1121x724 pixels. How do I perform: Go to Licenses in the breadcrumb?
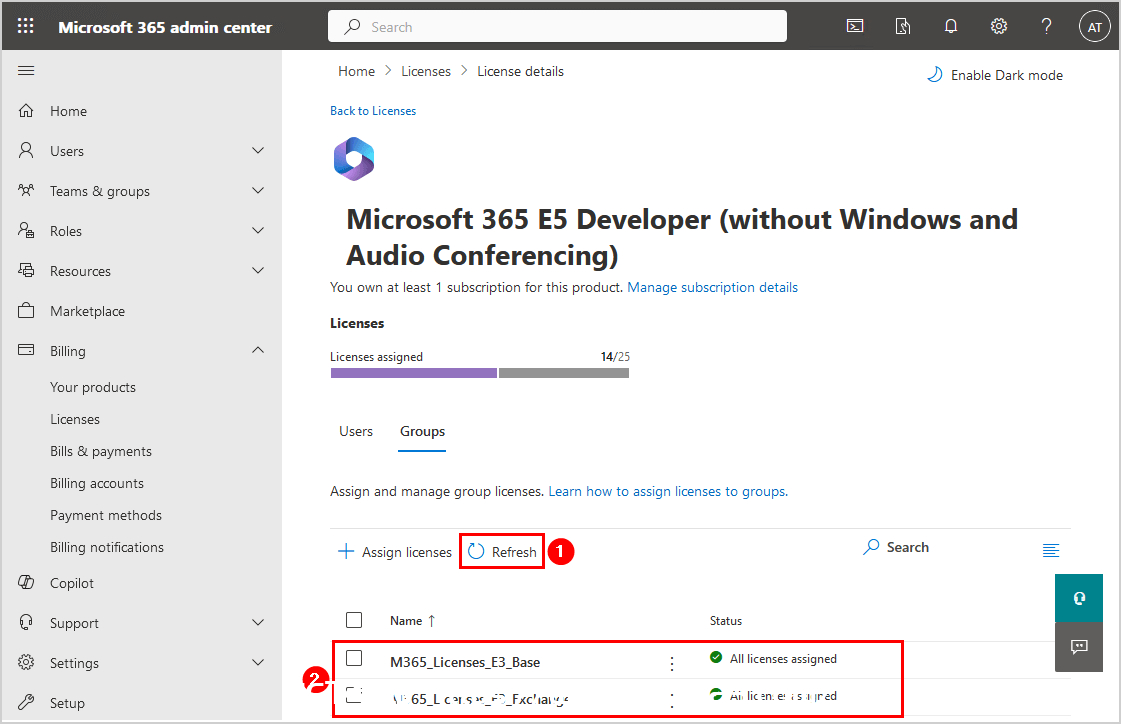pyautogui.click(x=426, y=71)
